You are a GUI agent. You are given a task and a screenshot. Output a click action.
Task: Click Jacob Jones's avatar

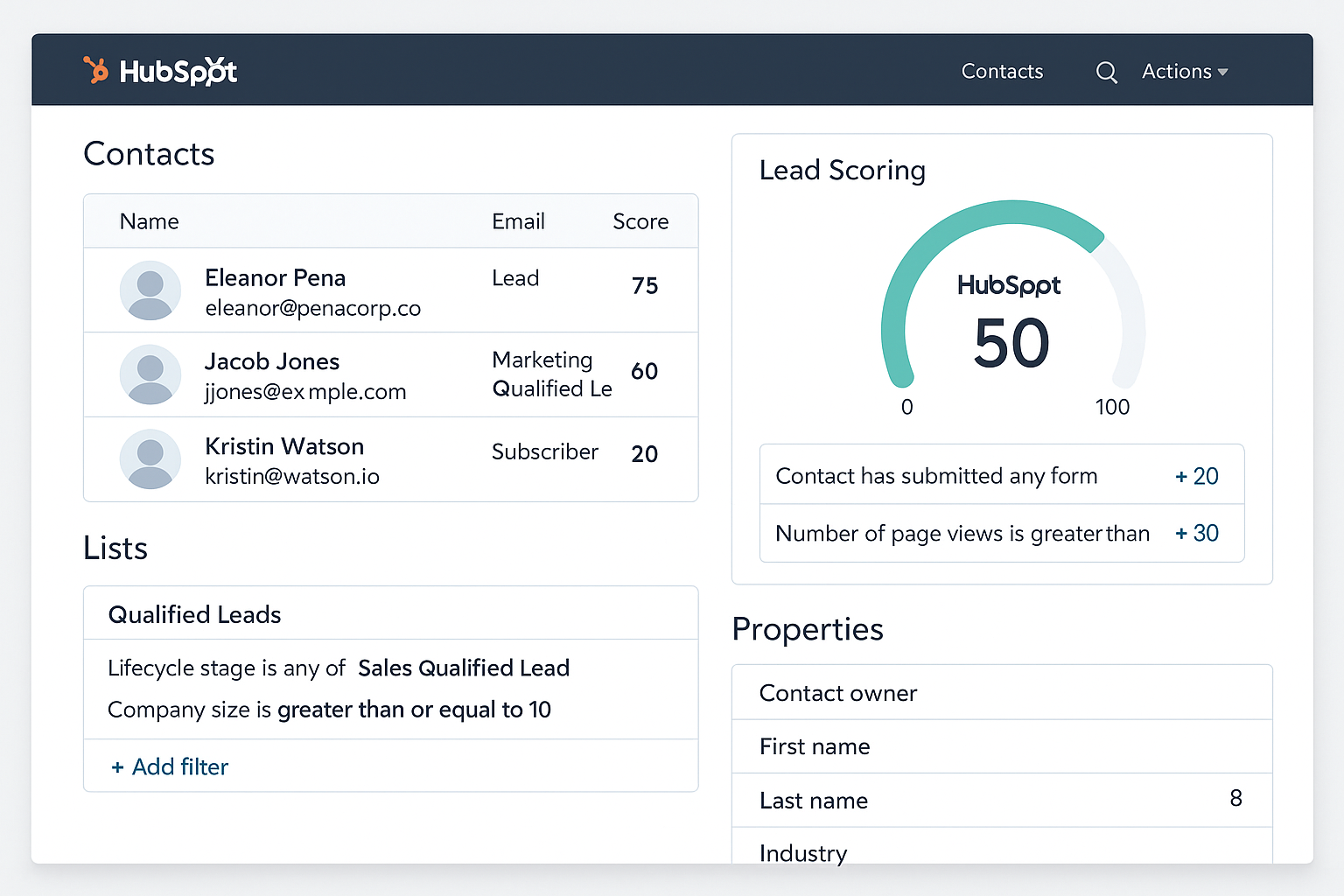tap(150, 374)
